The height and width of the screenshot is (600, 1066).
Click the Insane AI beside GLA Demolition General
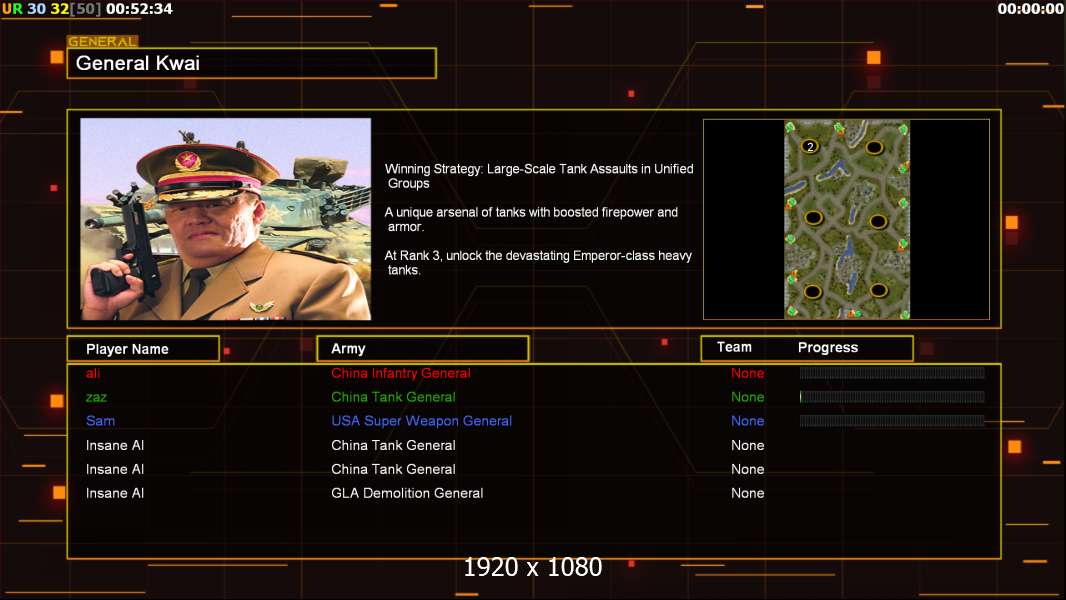[x=115, y=493]
